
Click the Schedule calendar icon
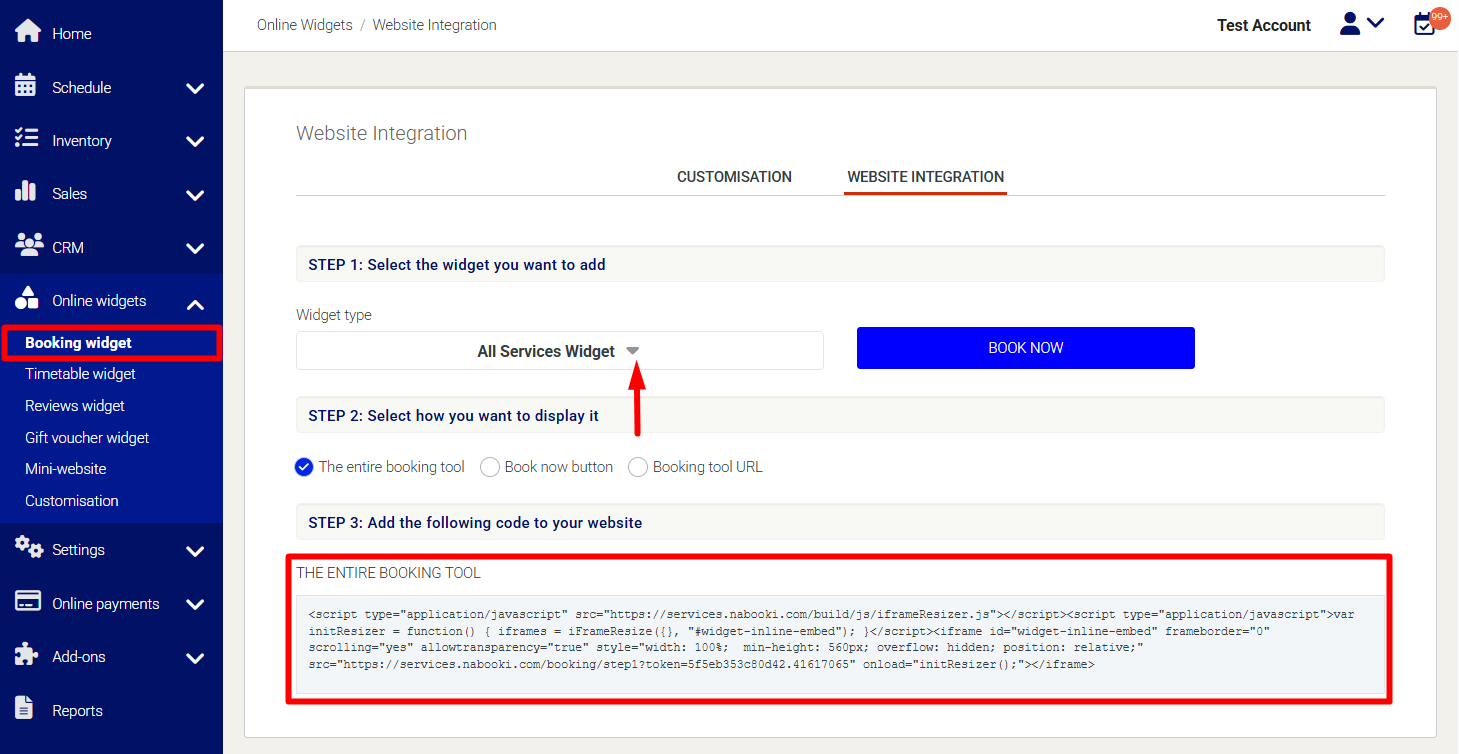[x=26, y=86]
